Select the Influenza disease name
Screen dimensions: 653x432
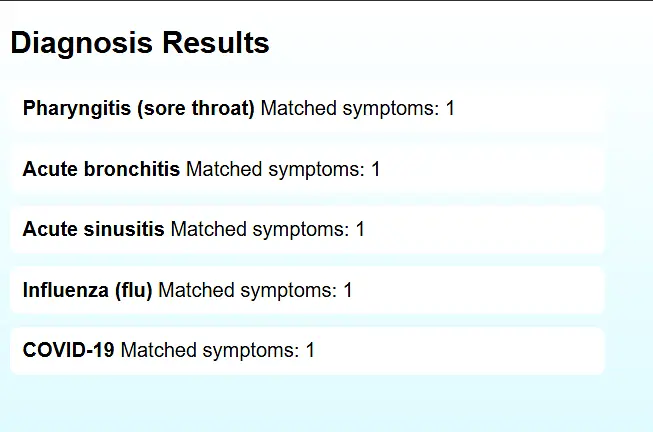pos(60,291)
